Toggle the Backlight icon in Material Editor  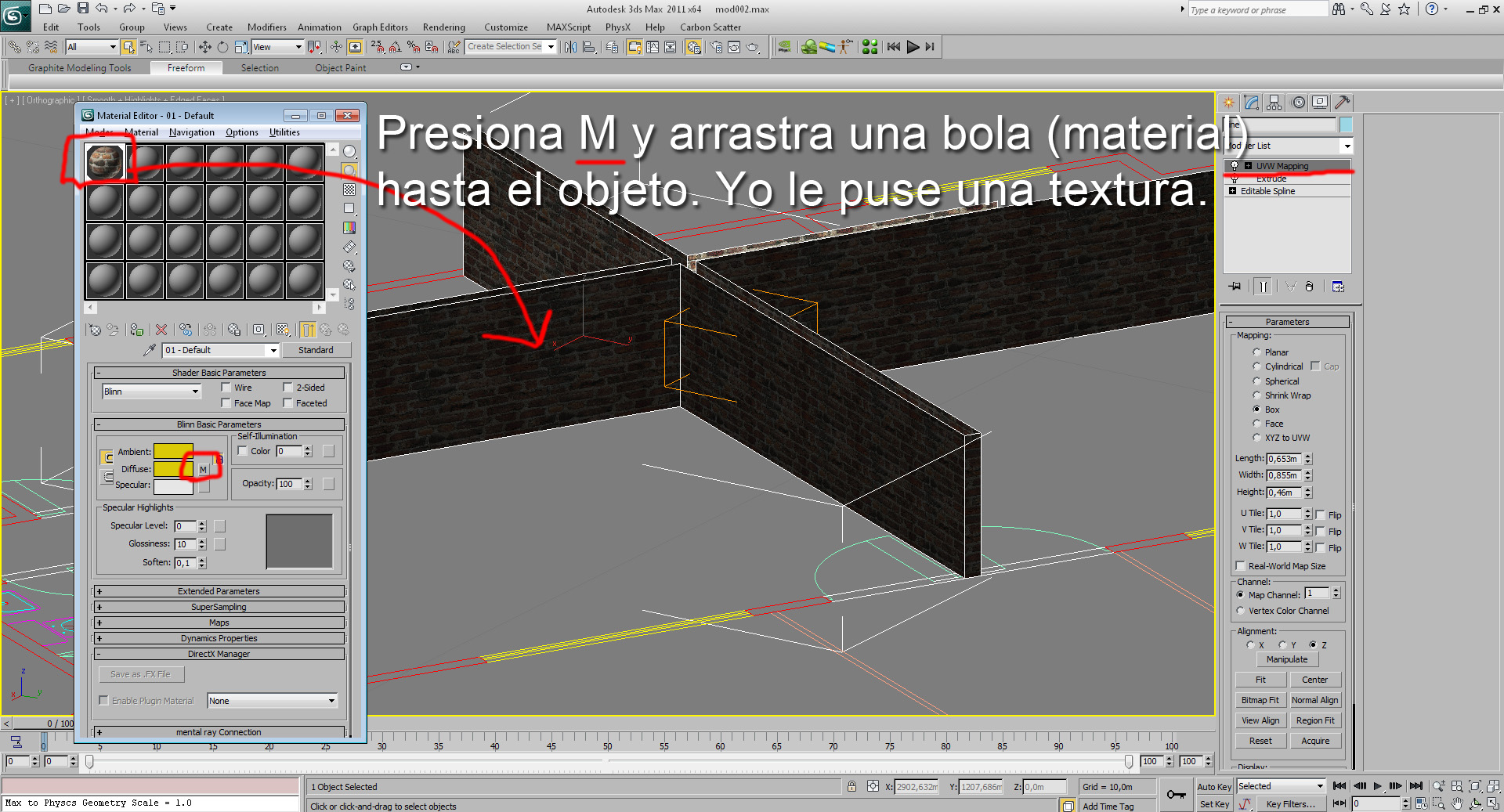pyautogui.click(x=349, y=170)
